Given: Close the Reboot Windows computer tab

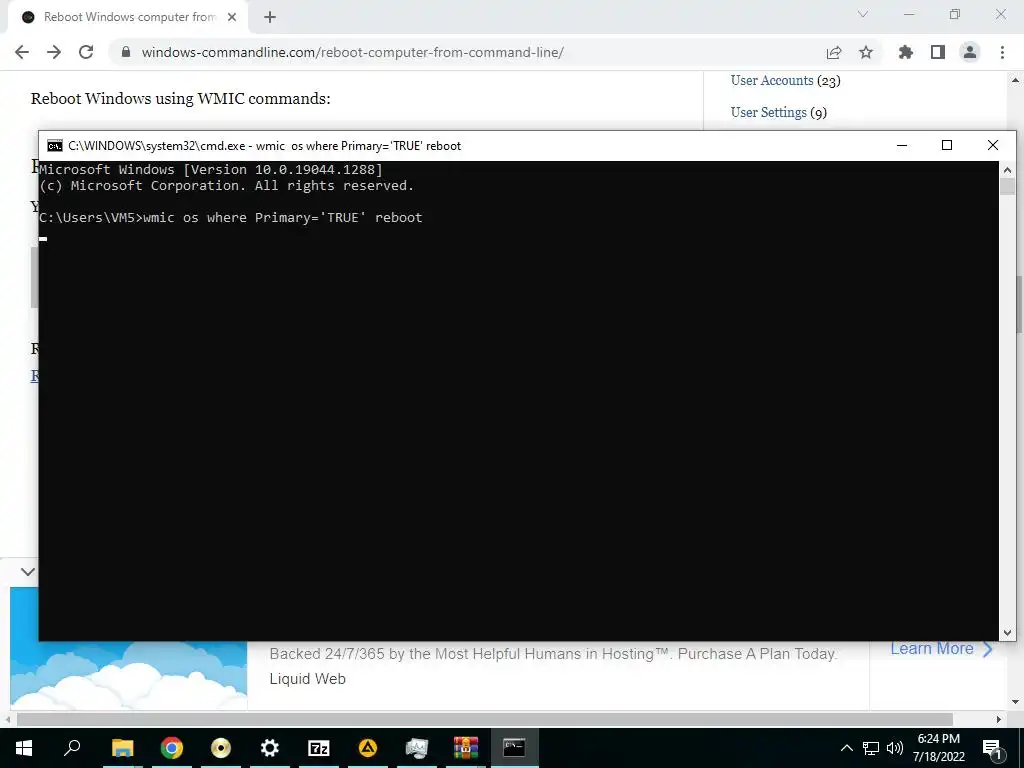Looking at the screenshot, I should 232,17.
